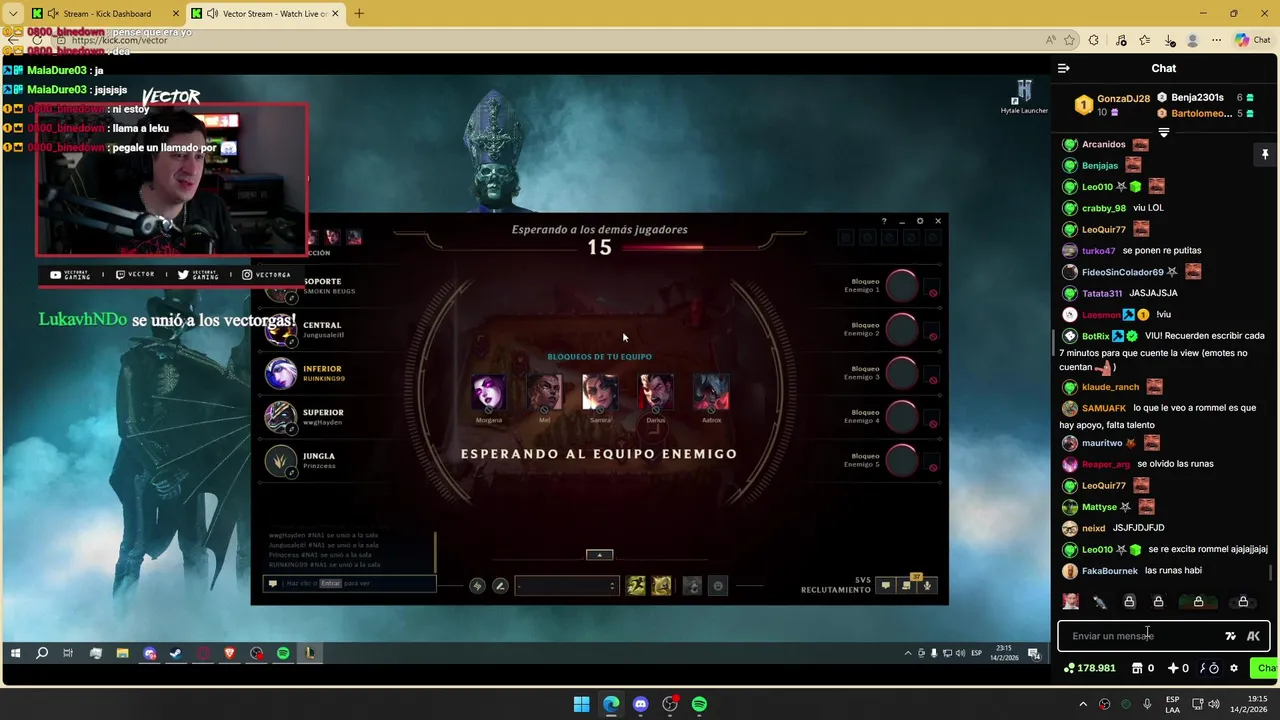Click the pinned message pin icon in chat

1264,154
